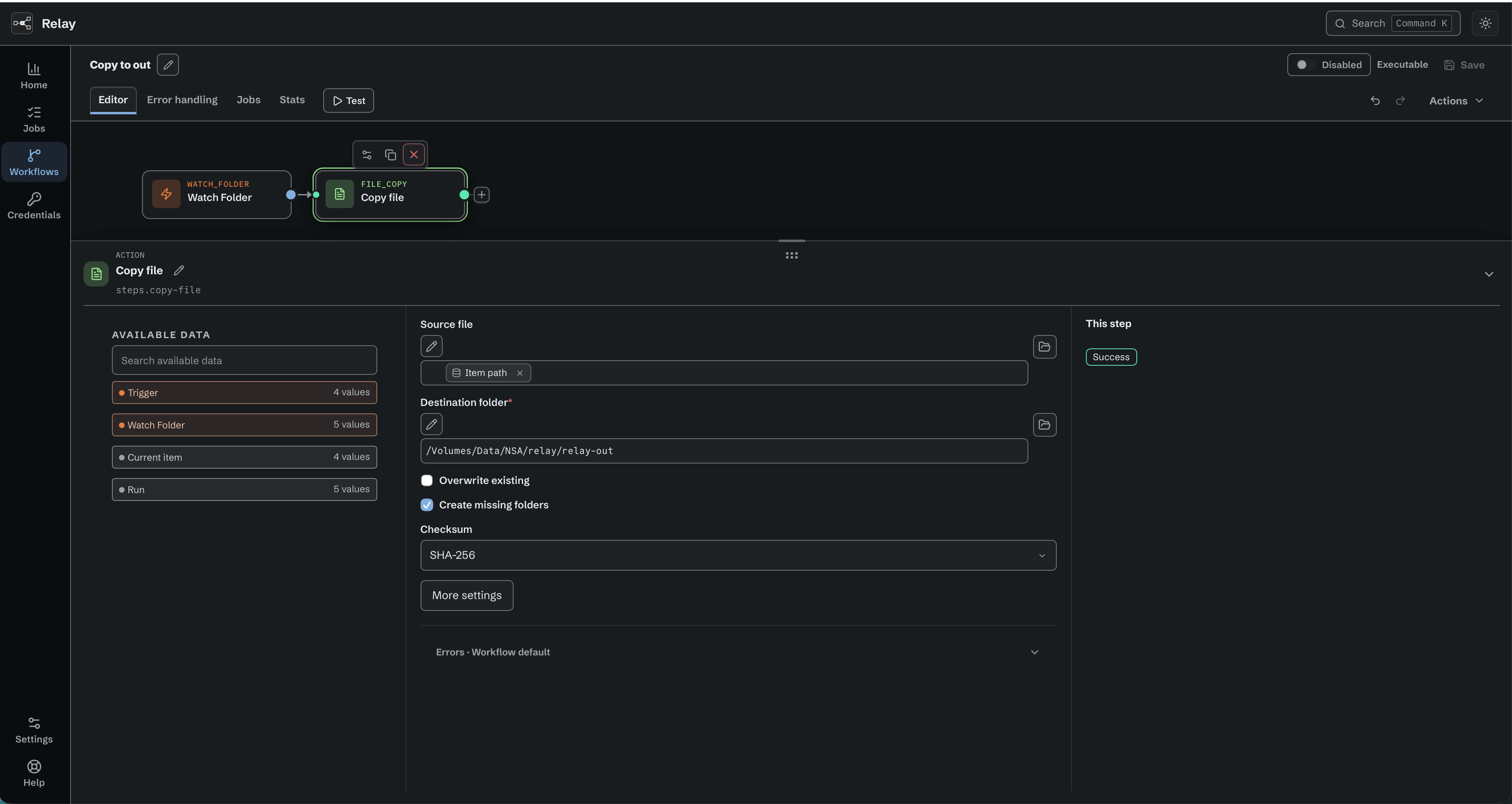The image size is (1512, 804).
Task: Expand Errors Workflow default section
Action: 738,652
